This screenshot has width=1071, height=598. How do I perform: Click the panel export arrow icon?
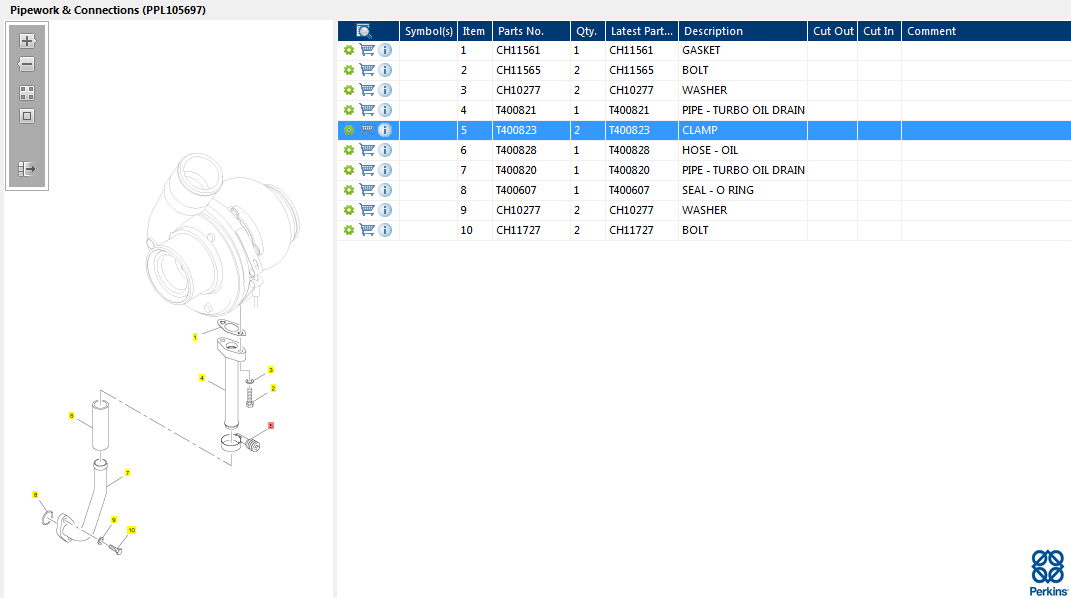pos(27,169)
